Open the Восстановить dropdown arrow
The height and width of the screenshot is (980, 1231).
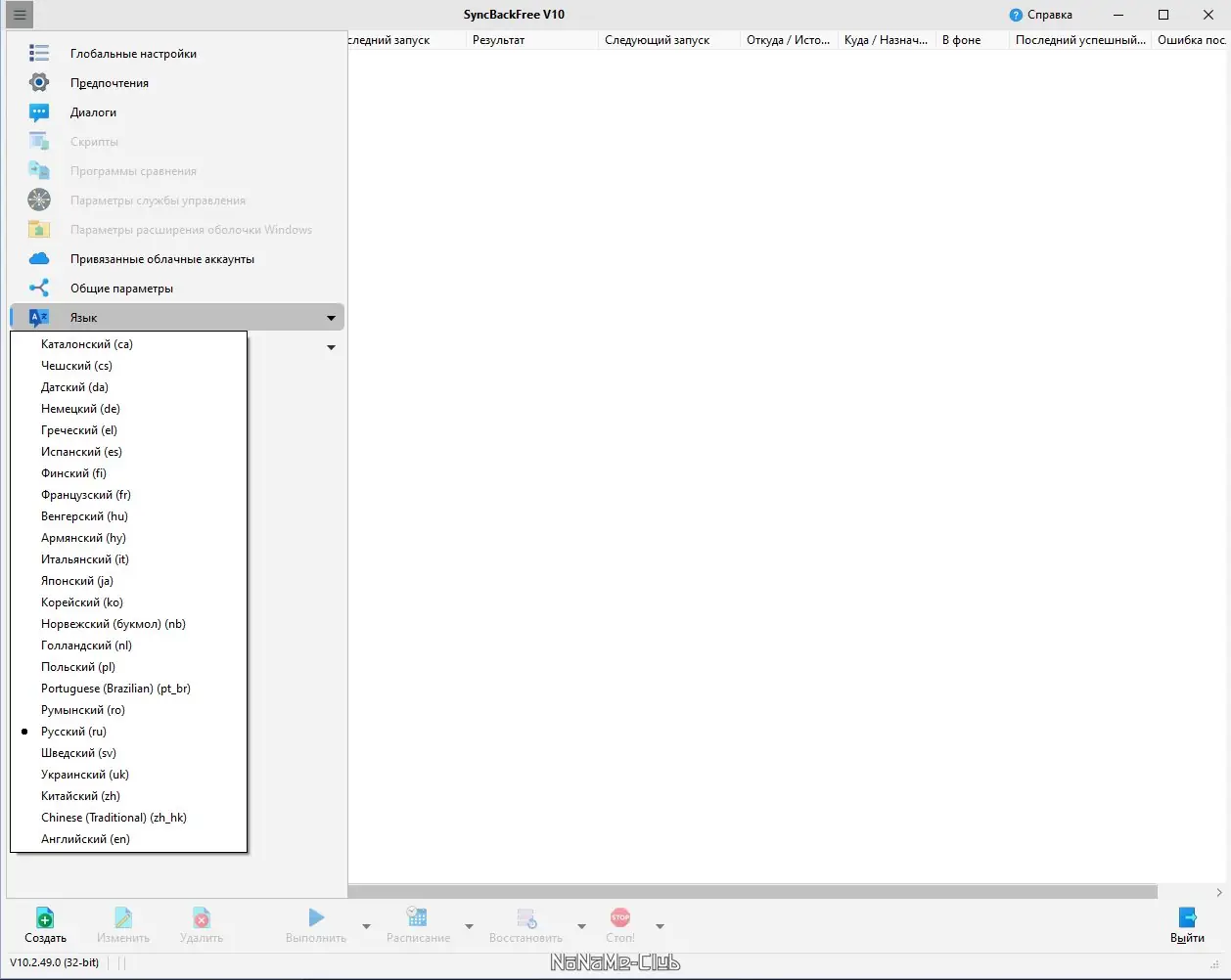(581, 926)
